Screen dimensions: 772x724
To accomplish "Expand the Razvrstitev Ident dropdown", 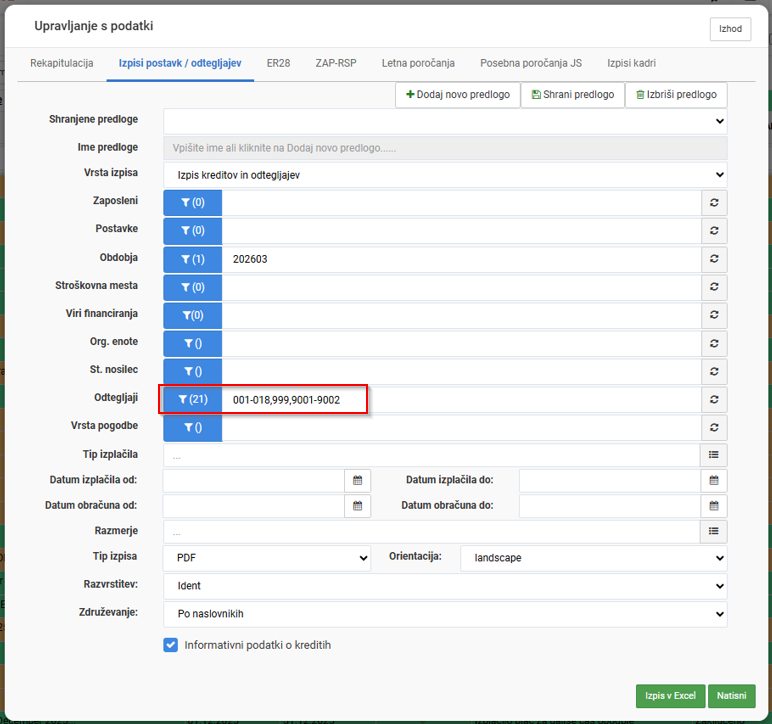I will (x=445, y=586).
